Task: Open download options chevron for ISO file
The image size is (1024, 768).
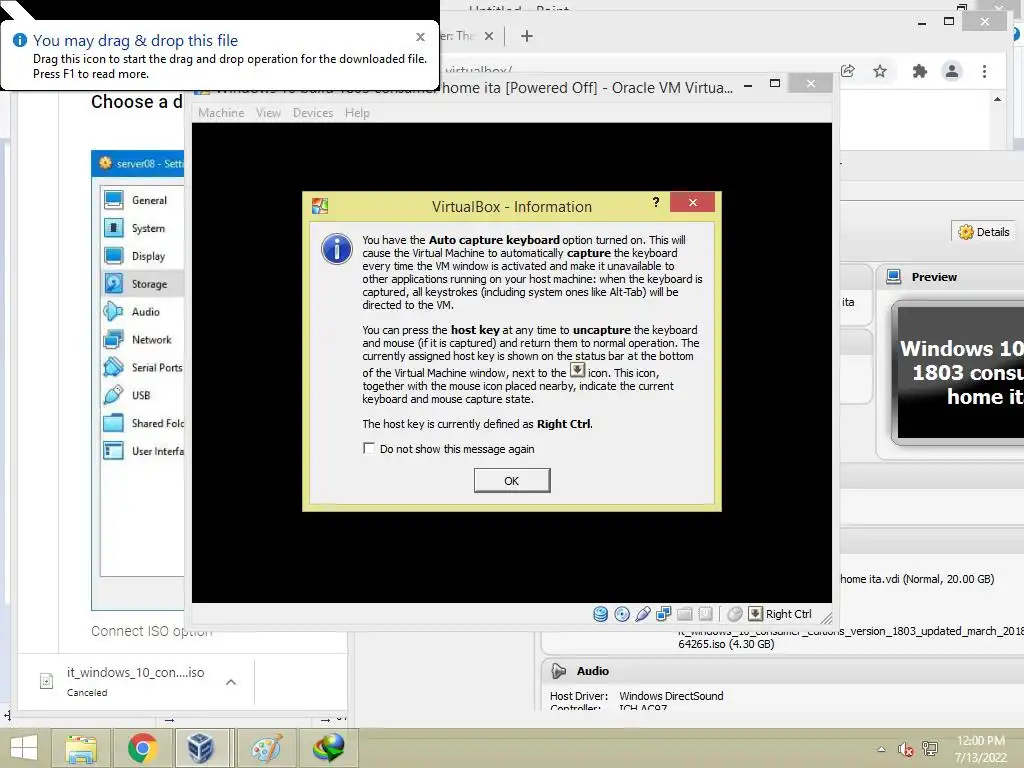Action: [231, 682]
